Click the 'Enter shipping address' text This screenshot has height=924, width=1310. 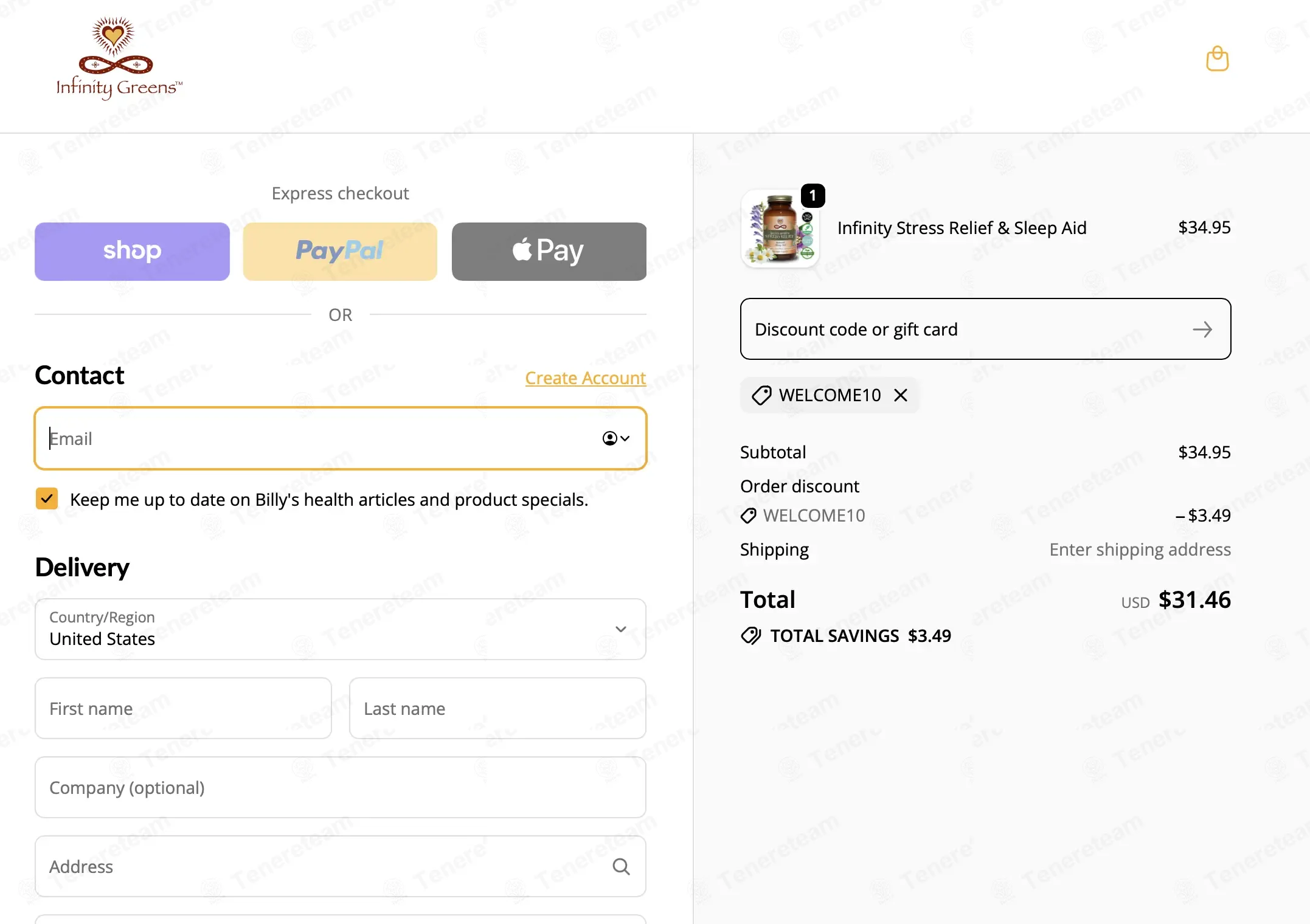pyautogui.click(x=1140, y=550)
